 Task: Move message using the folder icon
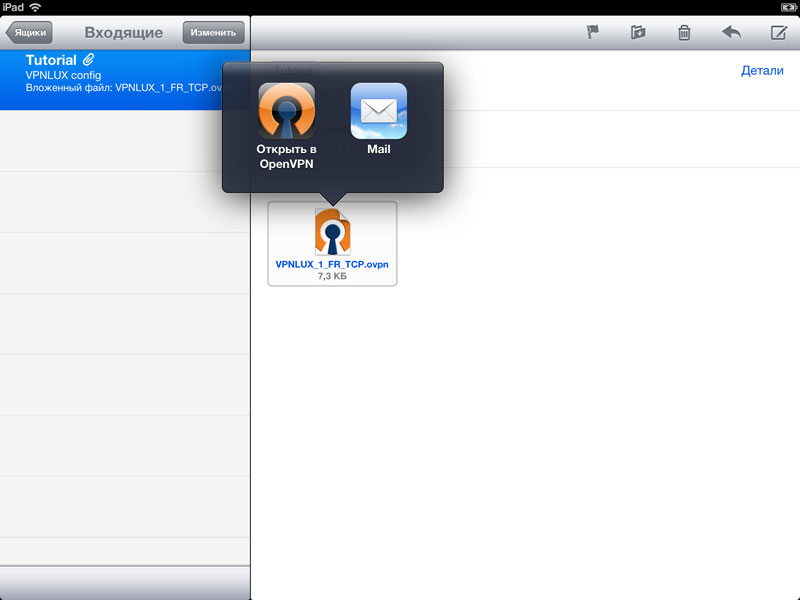pos(638,33)
